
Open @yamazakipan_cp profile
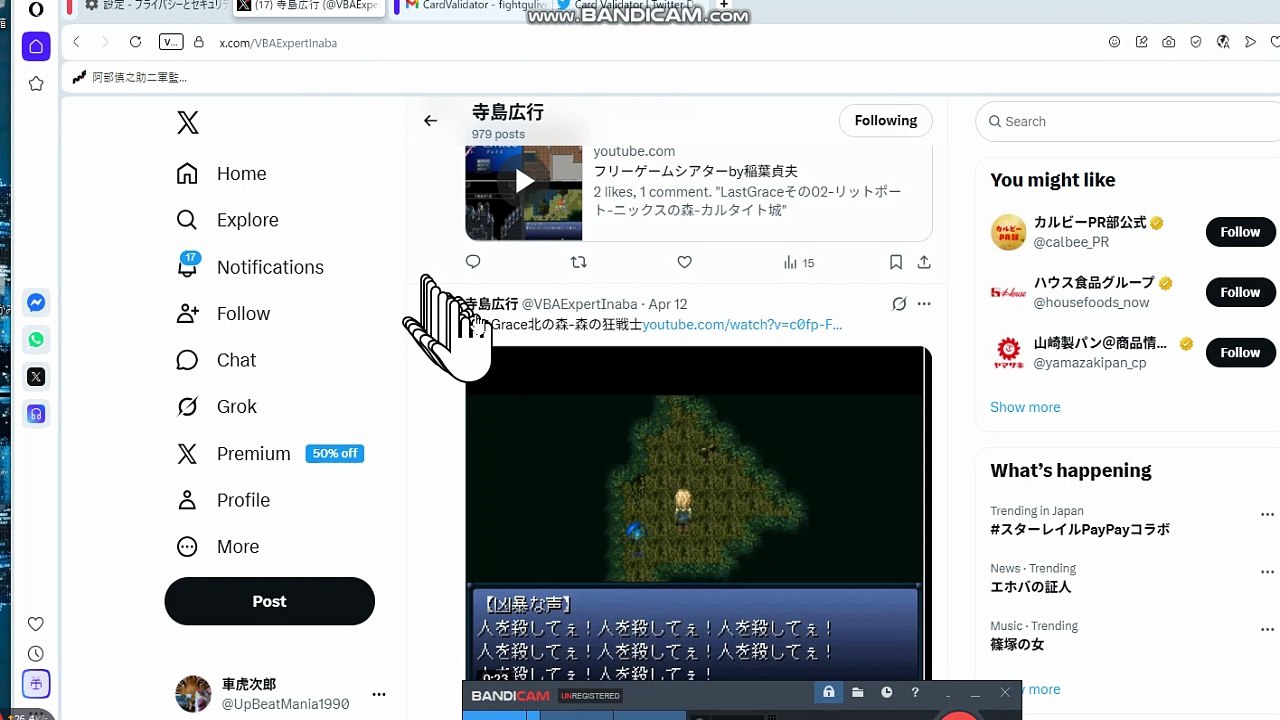pyautogui.click(x=1089, y=363)
